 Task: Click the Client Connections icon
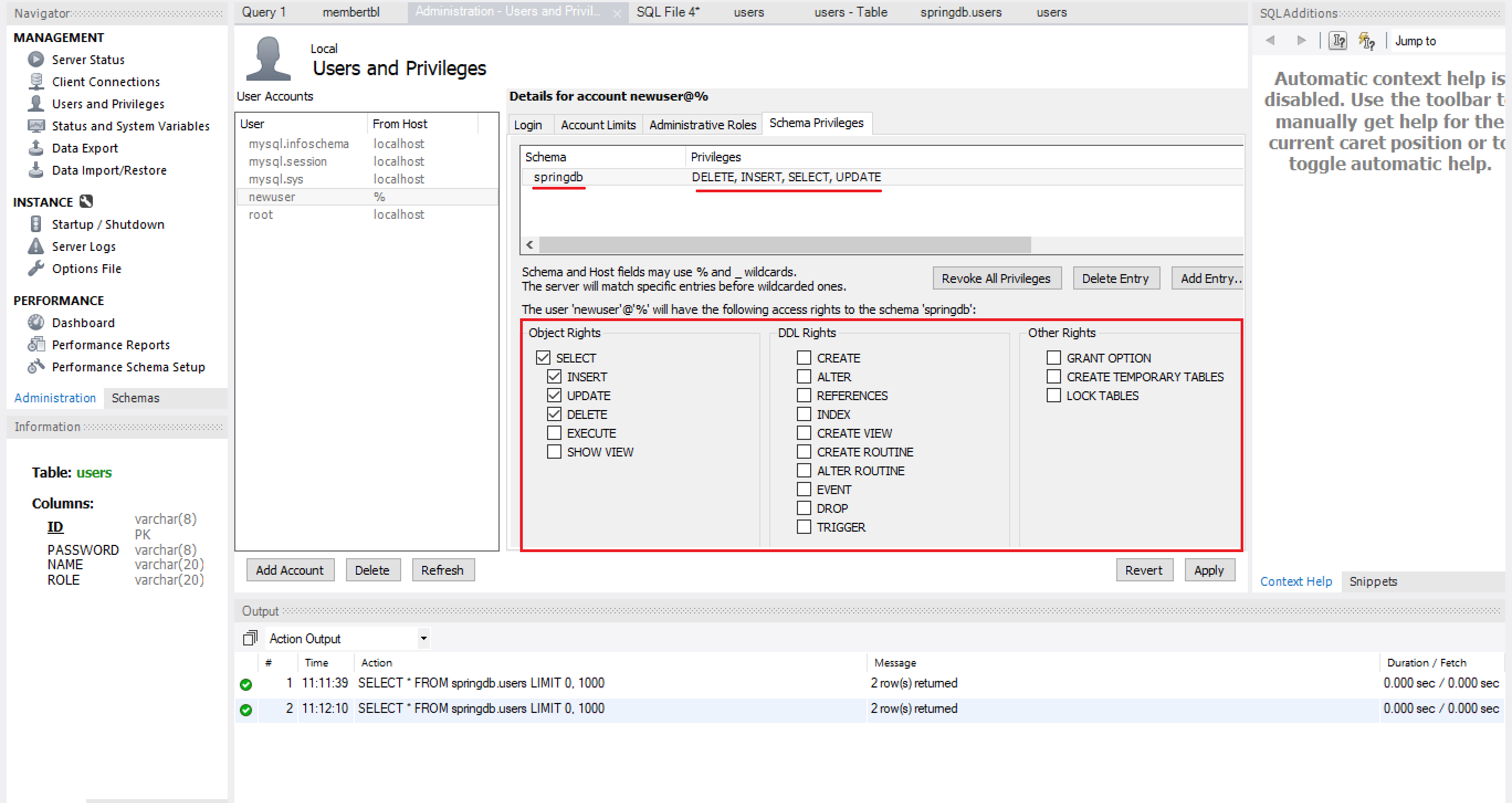coord(36,82)
